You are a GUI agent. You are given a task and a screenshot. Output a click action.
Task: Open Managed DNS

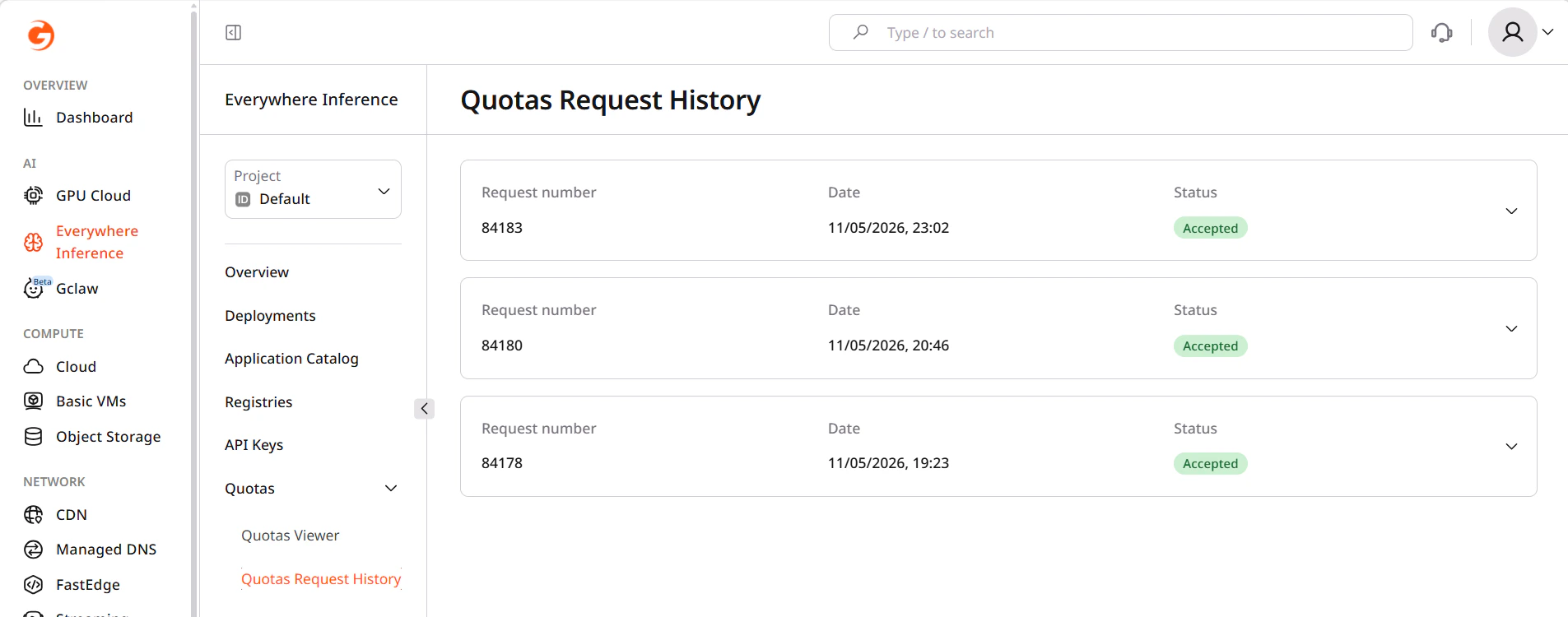(106, 550)
